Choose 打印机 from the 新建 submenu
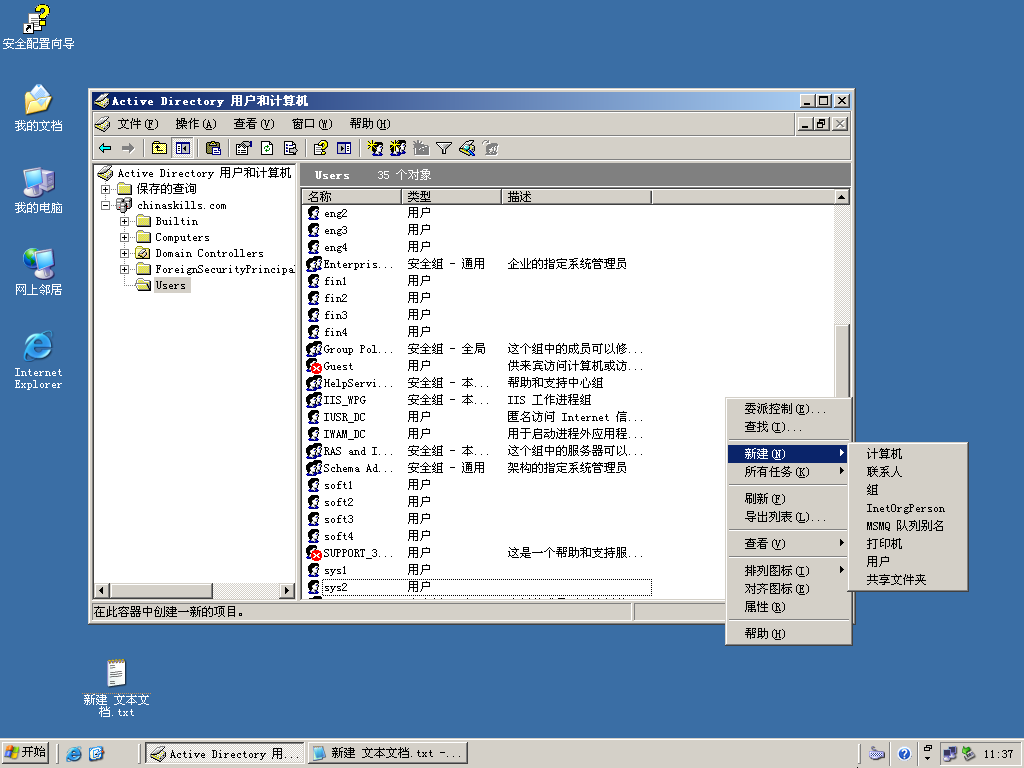The height and width of the screenshot is (768, 1024). tap(908, 543)
